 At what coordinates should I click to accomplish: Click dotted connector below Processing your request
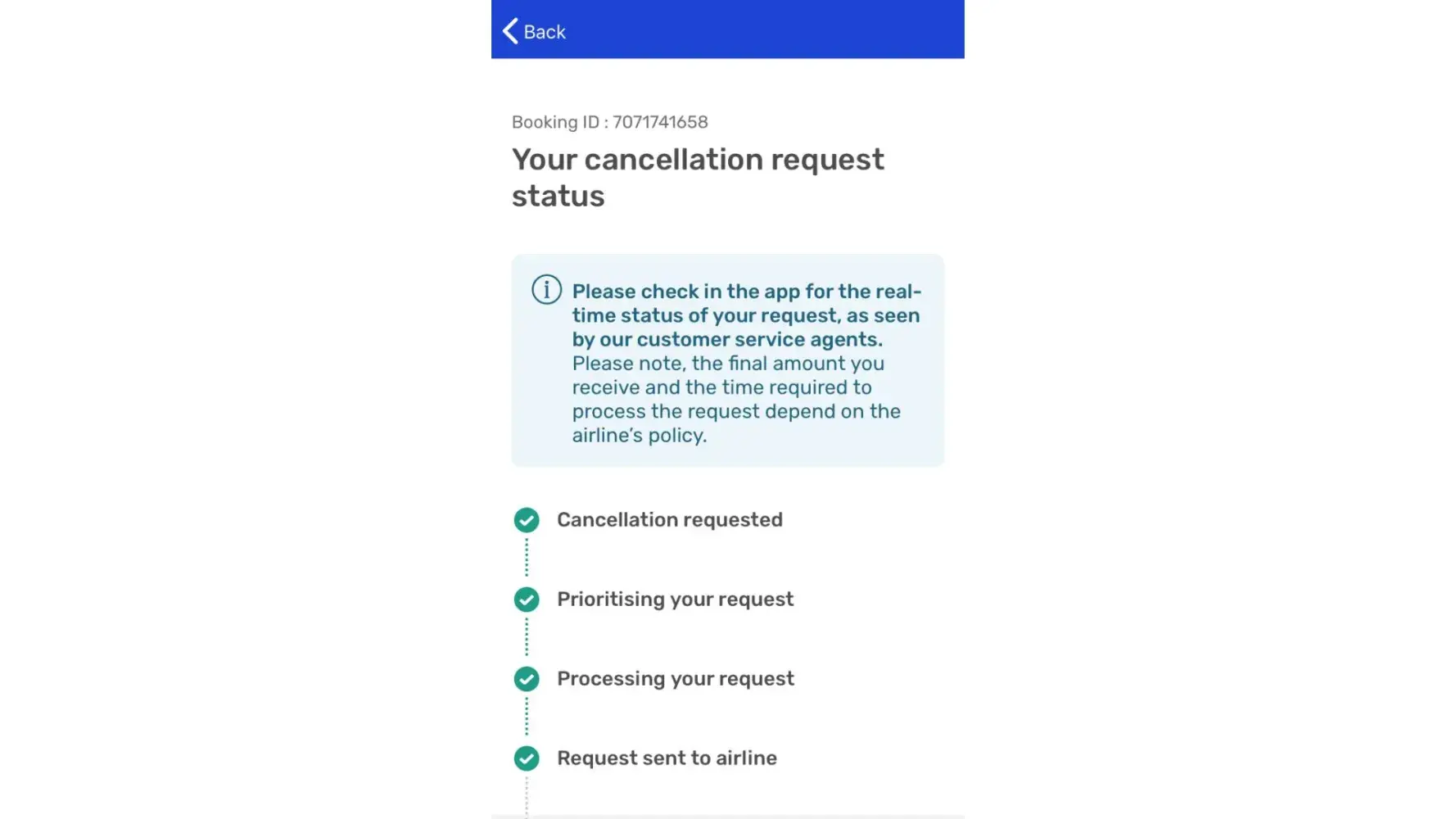click(x=527, y=717)
